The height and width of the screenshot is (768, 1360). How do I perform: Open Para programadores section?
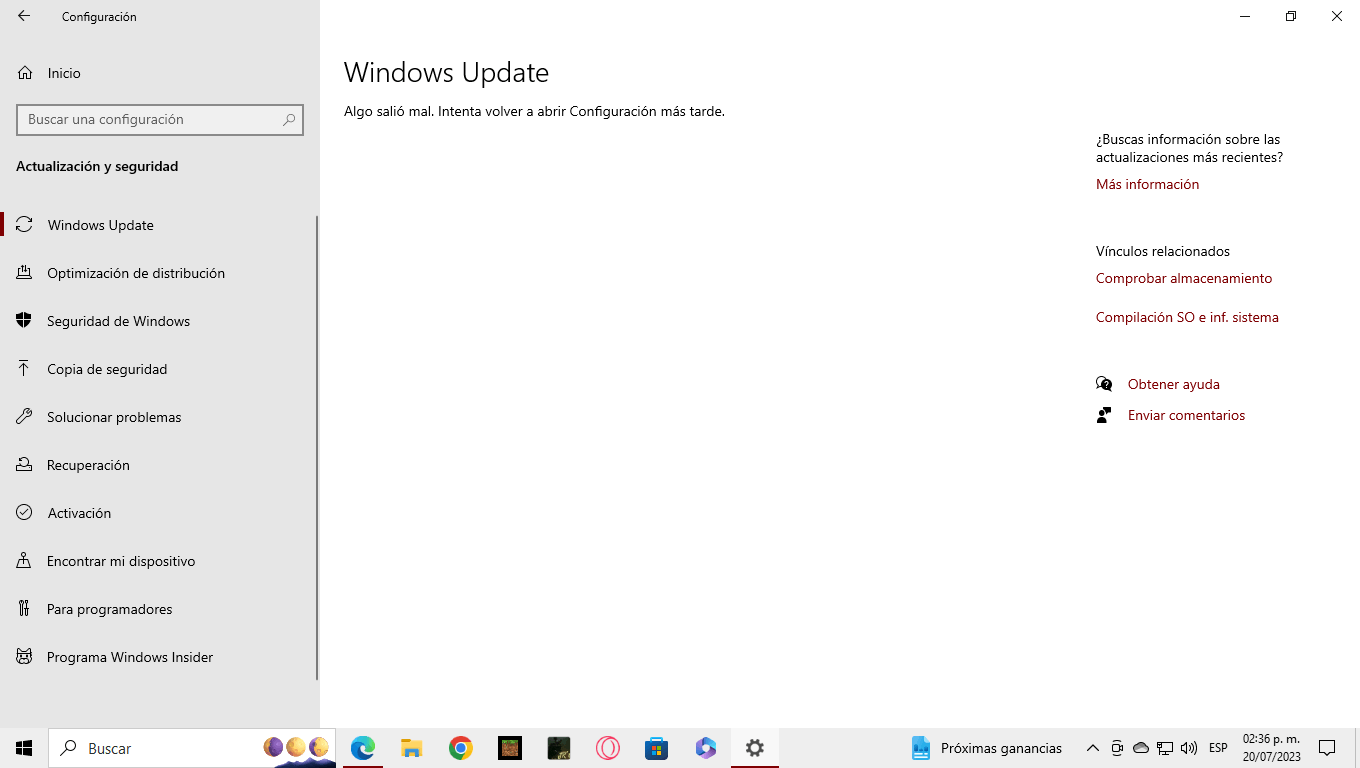[159, 609]
